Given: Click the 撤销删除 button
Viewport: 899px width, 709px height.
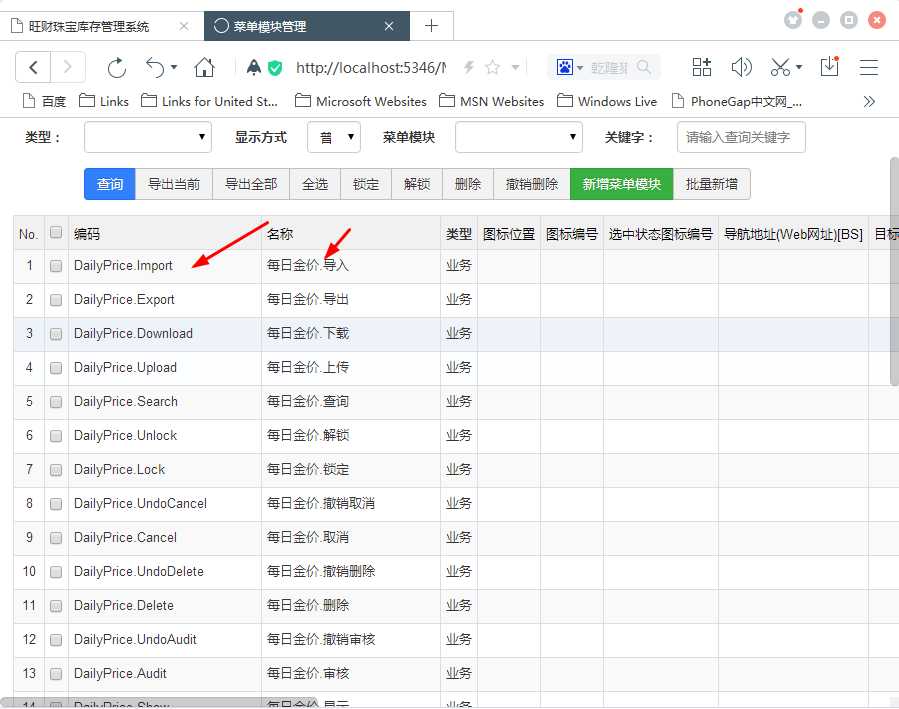Looking at the screenshot, I should [531, 184].
